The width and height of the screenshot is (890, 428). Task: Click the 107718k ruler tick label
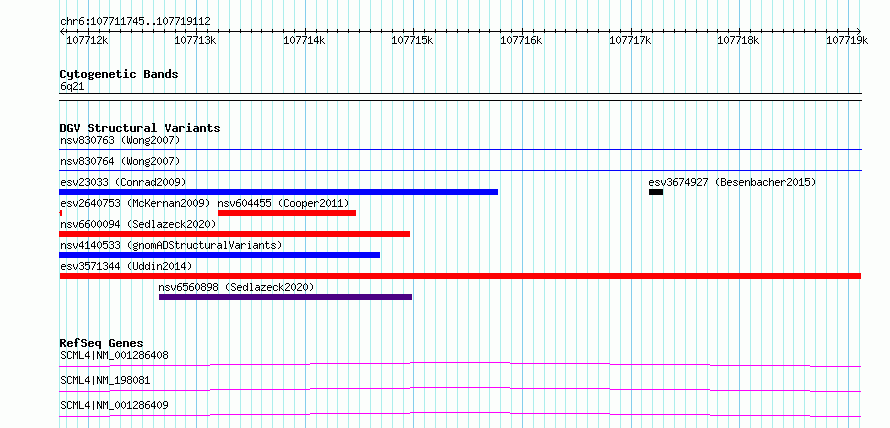pyautogui.click(x=739, y=40)
